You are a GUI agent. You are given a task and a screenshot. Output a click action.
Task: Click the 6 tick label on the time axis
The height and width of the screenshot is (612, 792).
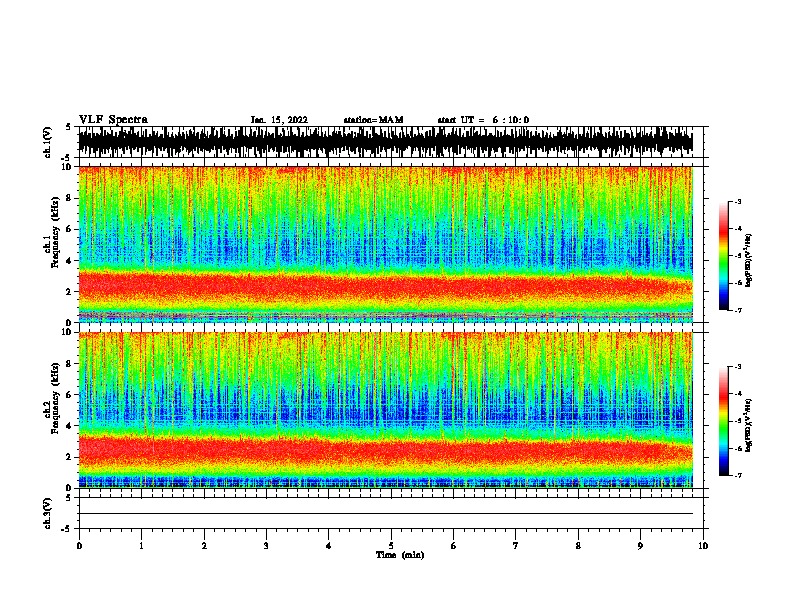tap(454, 545)
